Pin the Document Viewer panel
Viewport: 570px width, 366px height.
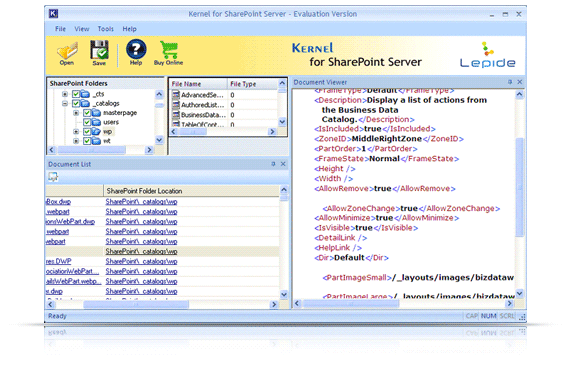pyautogui.click(x=510, y=82)
